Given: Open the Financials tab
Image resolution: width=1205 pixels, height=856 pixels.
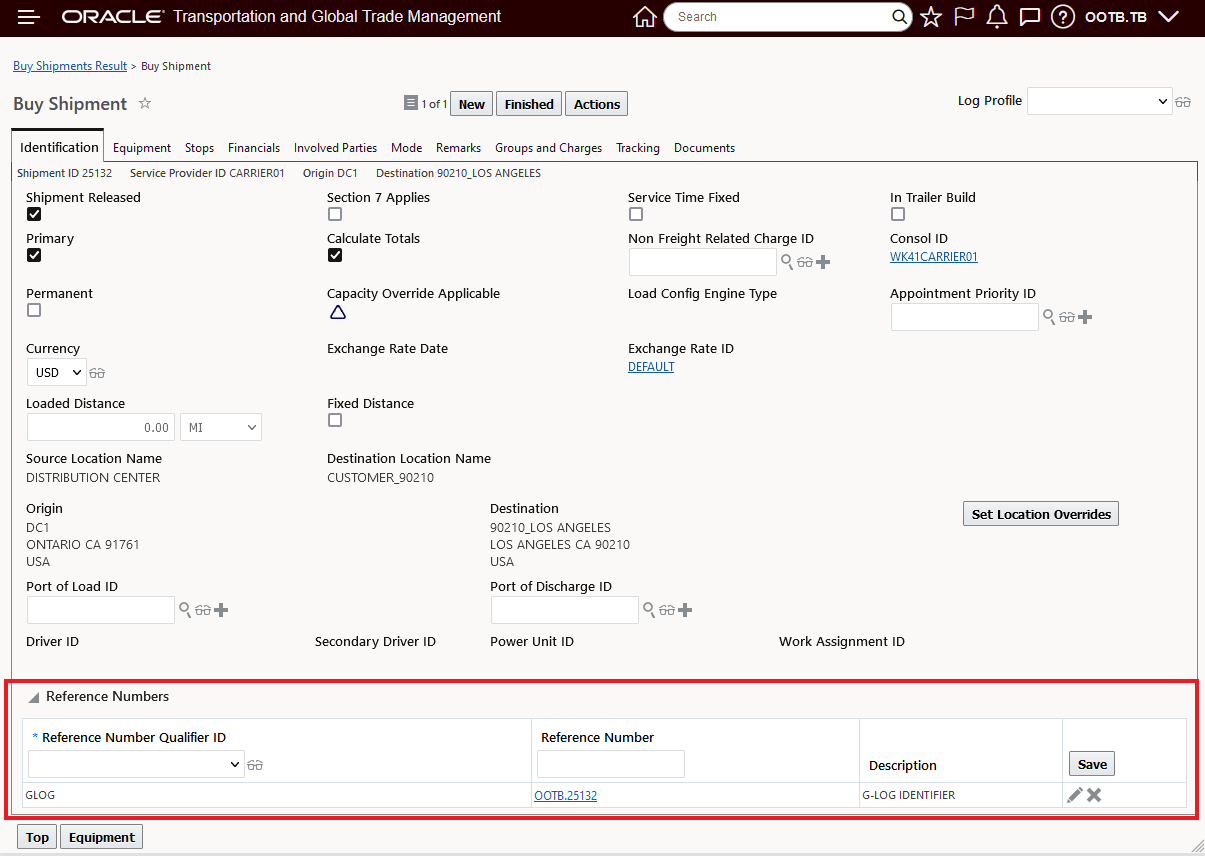Looking at the screenshot, I should 254,147.
